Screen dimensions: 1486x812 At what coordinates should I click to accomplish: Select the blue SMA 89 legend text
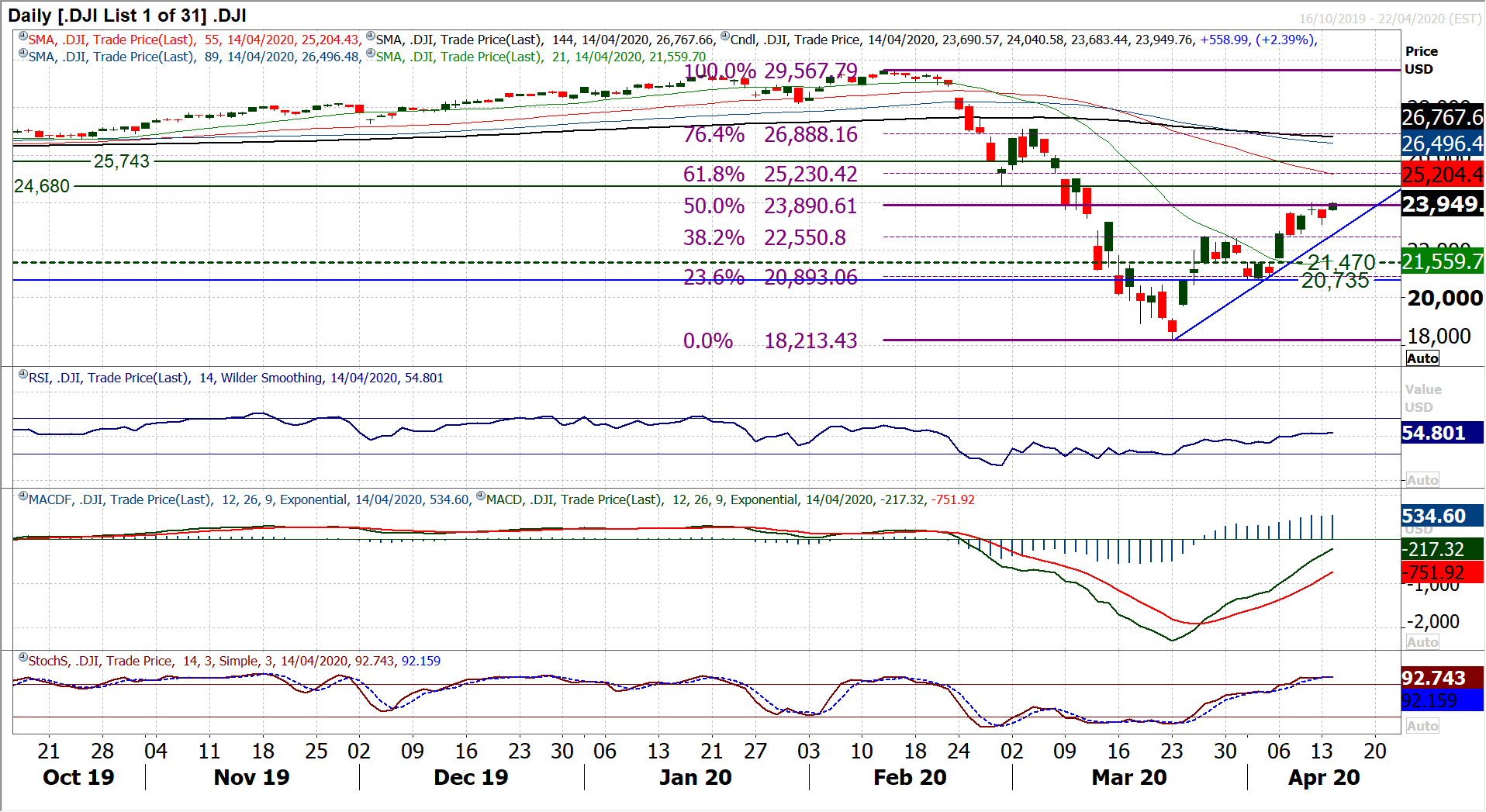[x=194, y=57]
